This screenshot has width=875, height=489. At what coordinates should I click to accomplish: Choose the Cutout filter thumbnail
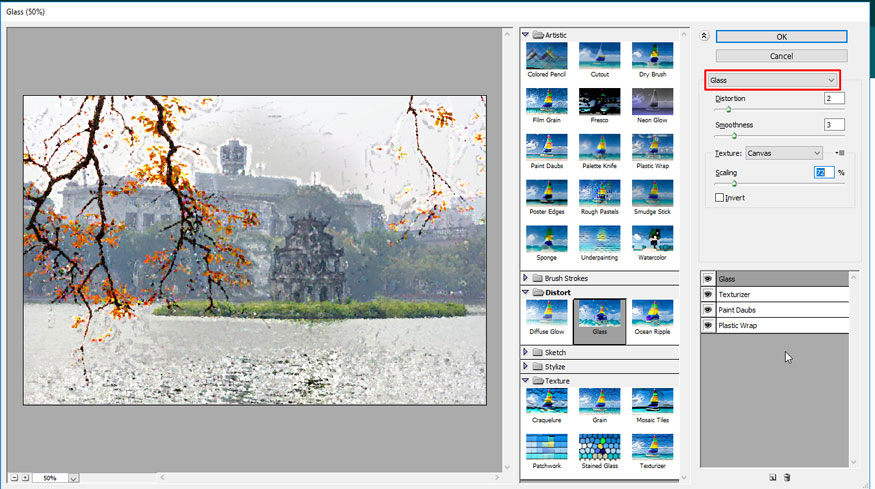[x=599, y=56]
